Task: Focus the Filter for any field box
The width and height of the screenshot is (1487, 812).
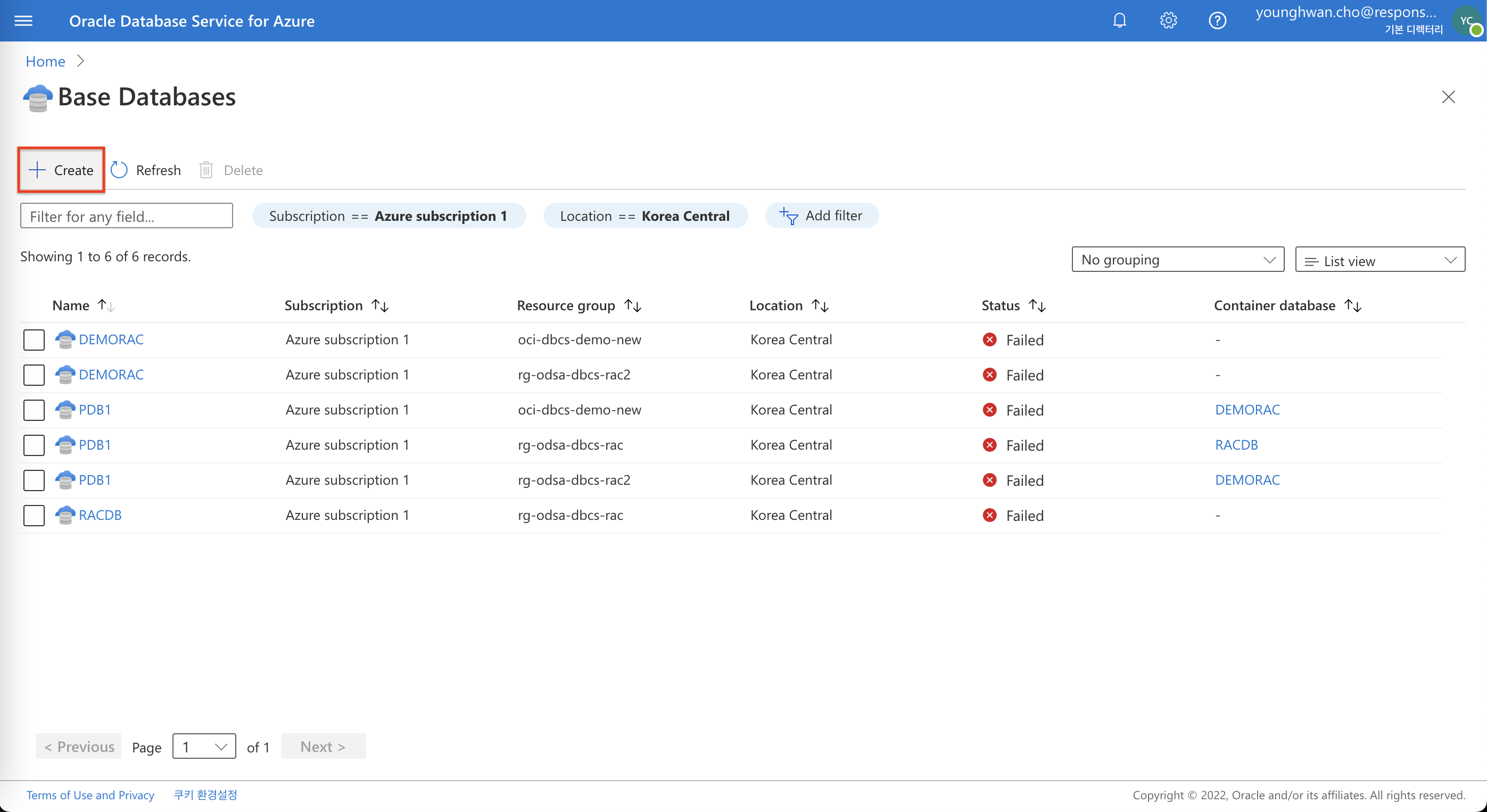Action: tap(127, 216)
